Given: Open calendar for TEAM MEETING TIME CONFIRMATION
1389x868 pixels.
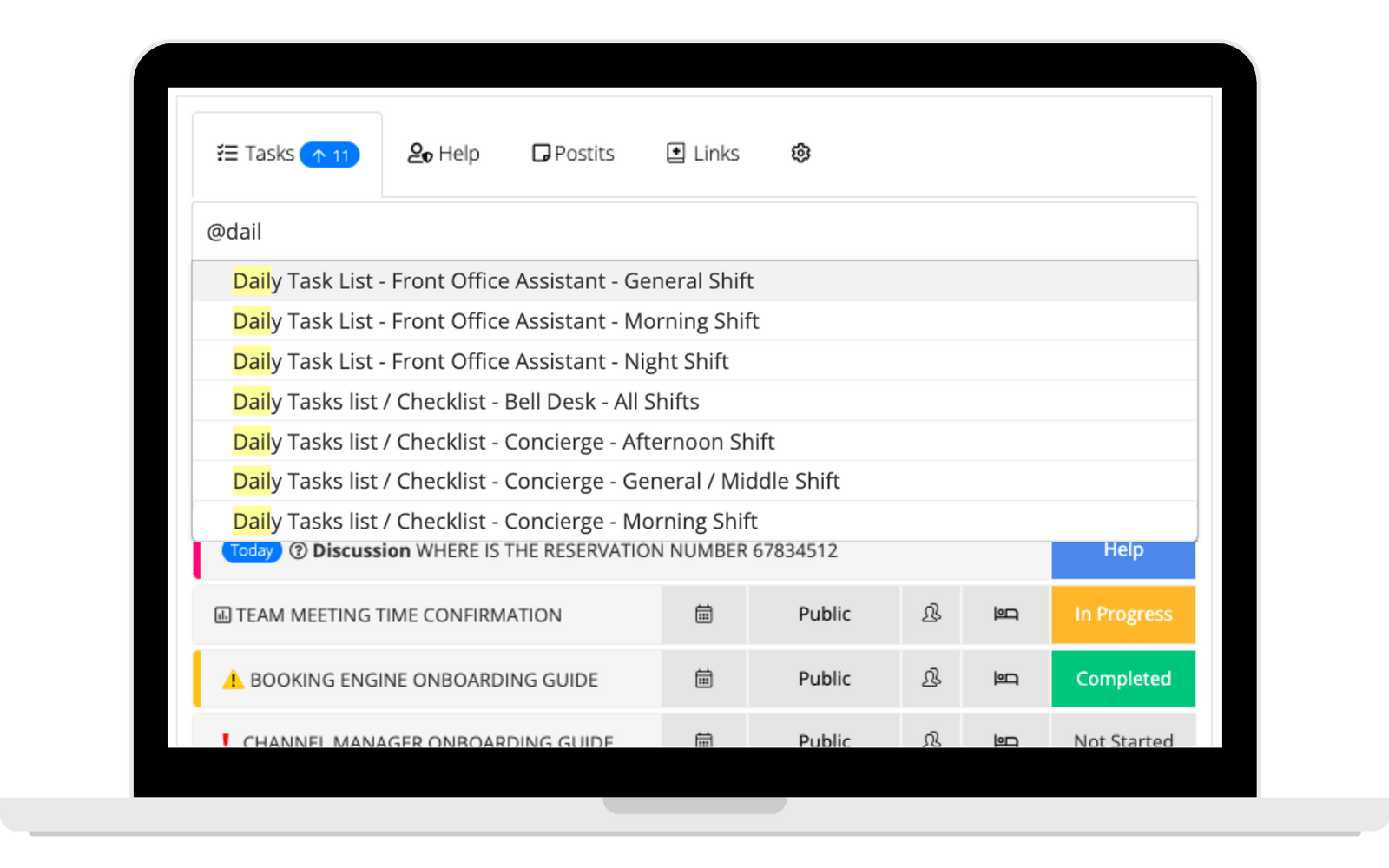Looking at the screenshot, I should point(704,615).
